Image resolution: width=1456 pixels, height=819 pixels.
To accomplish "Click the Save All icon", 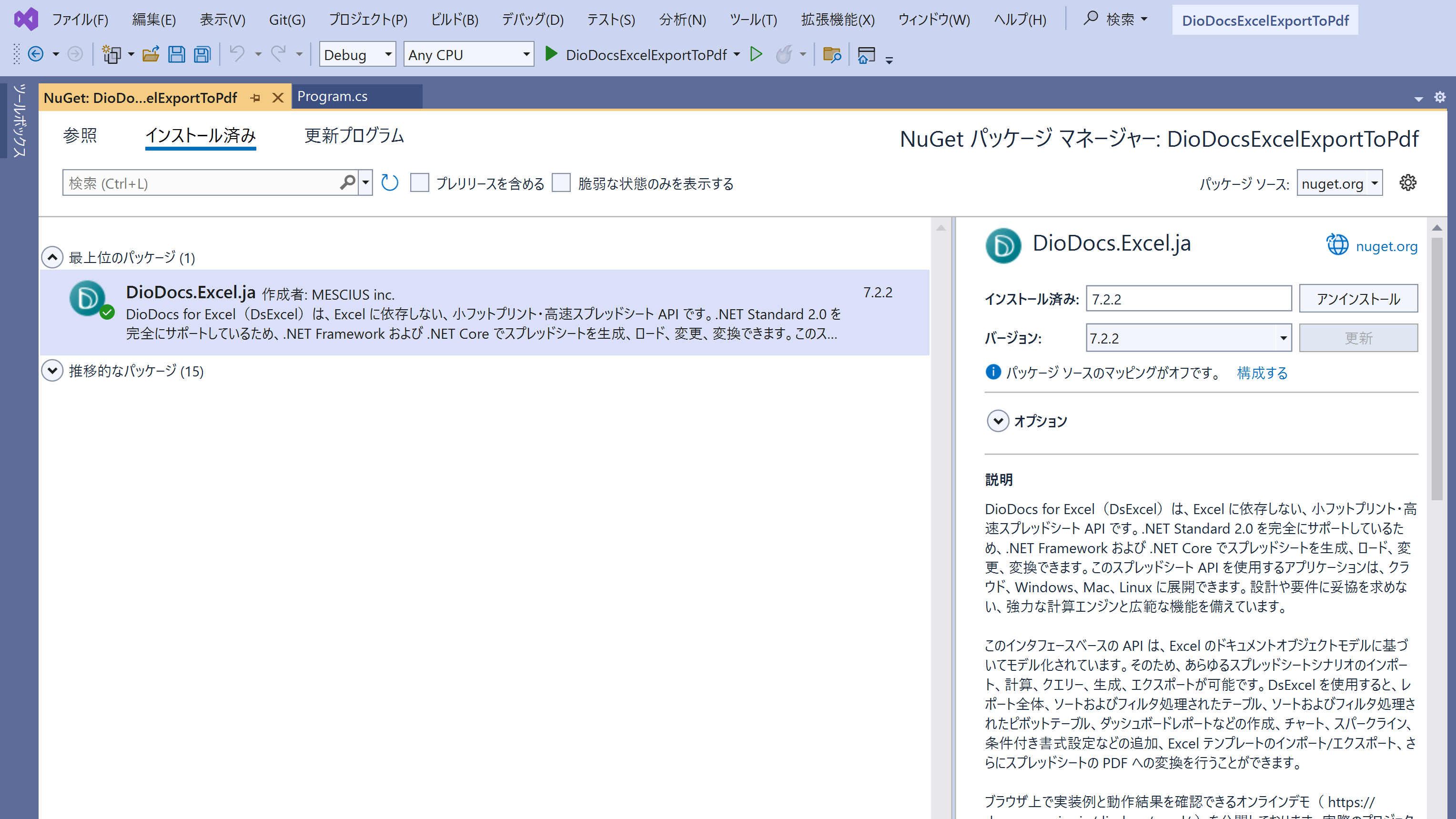I will click(202, 54).
